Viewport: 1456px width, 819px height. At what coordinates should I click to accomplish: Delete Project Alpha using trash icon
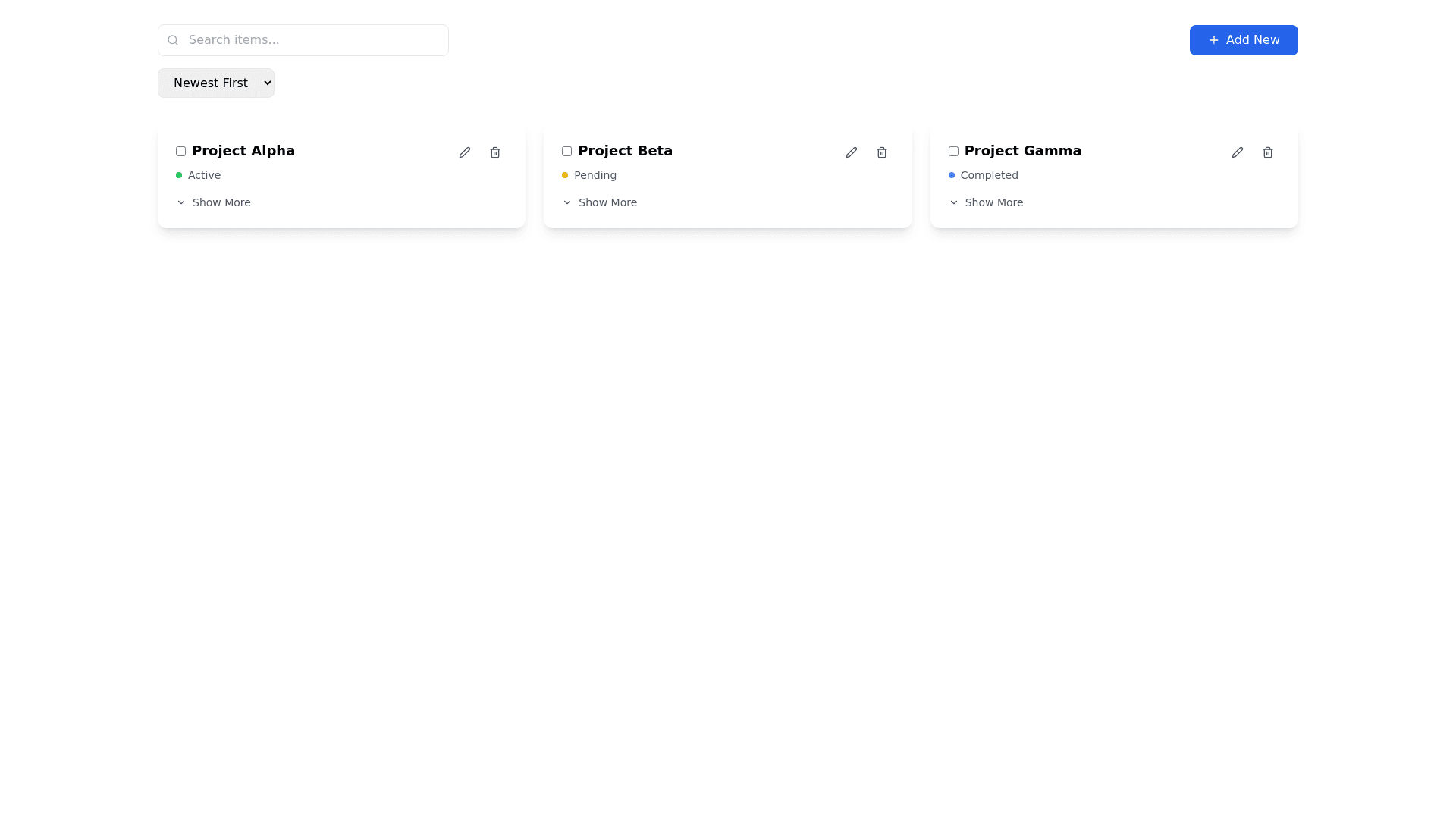click(x=494, y=152)
